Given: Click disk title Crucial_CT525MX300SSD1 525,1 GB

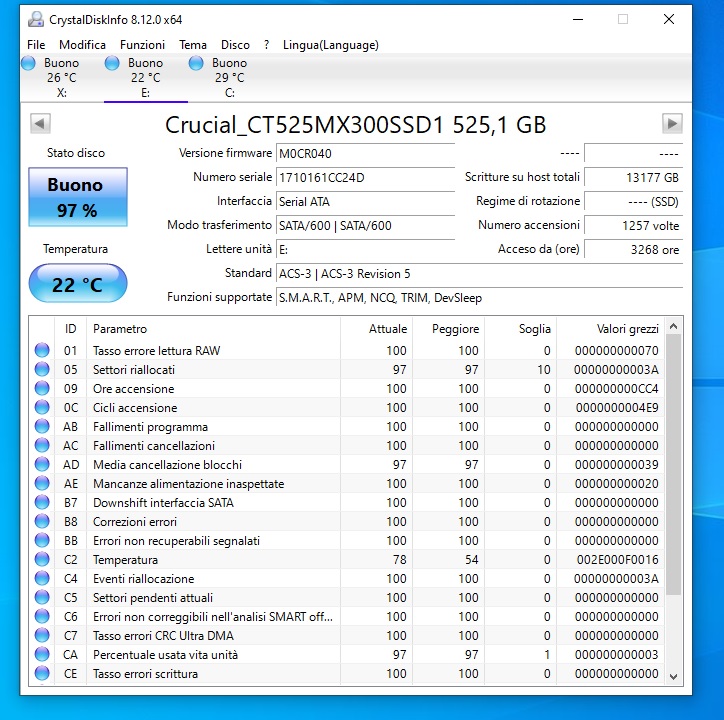Looking at the screenshot, I should coord(356,125).
